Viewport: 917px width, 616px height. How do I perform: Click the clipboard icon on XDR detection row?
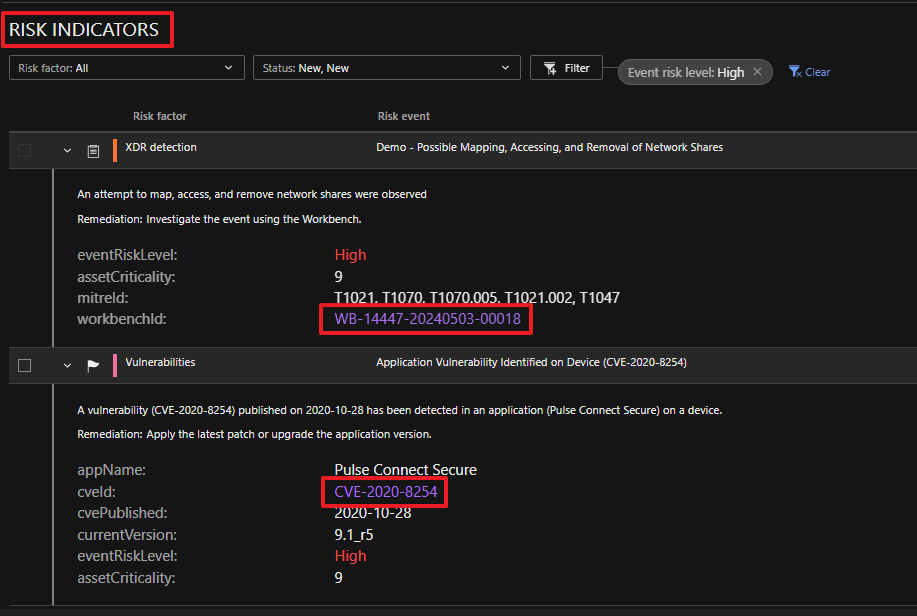pos(93,151)
